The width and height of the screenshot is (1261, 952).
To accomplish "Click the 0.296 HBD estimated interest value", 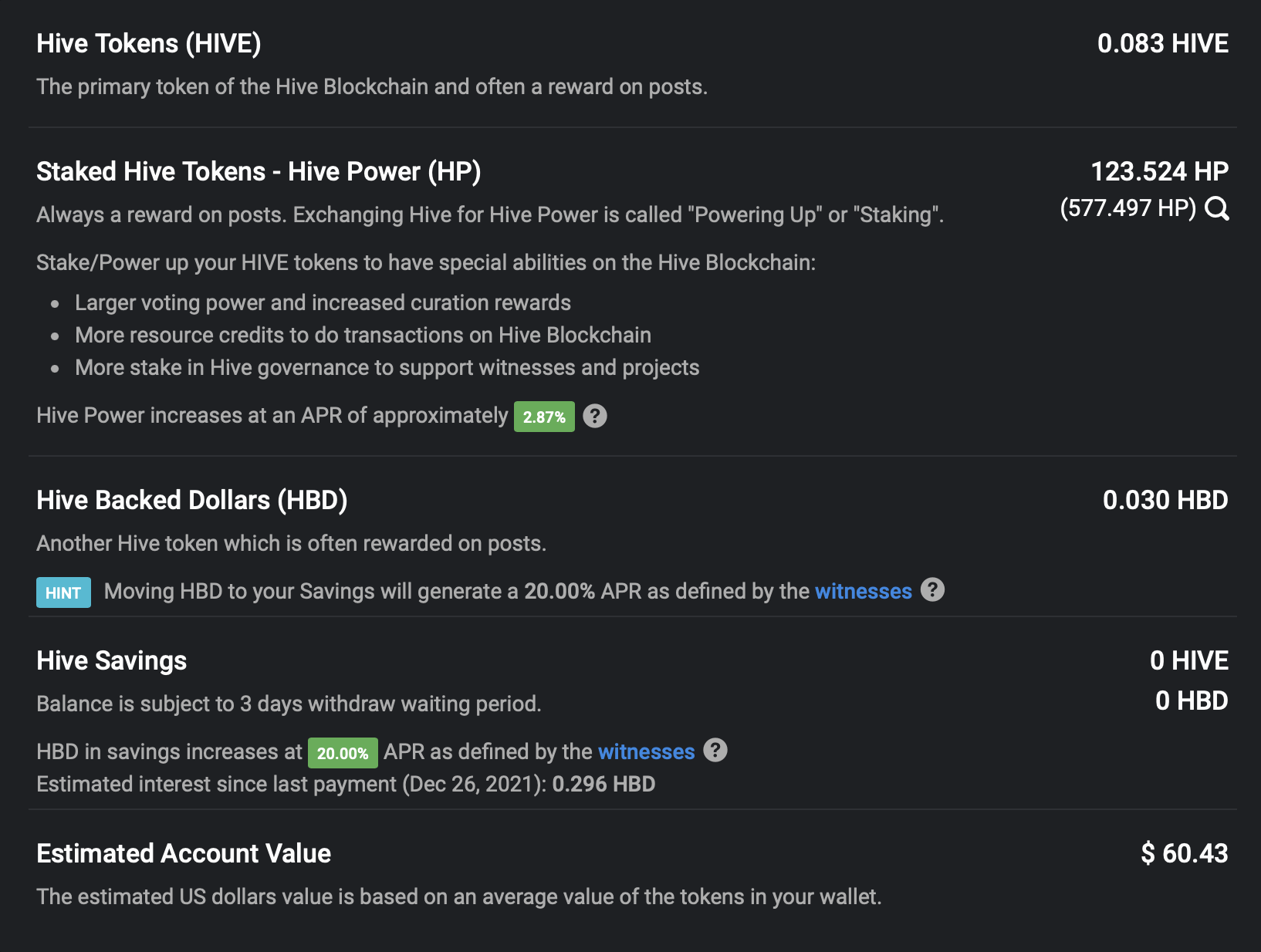I will pyautogui.click(x=603, y=784).
